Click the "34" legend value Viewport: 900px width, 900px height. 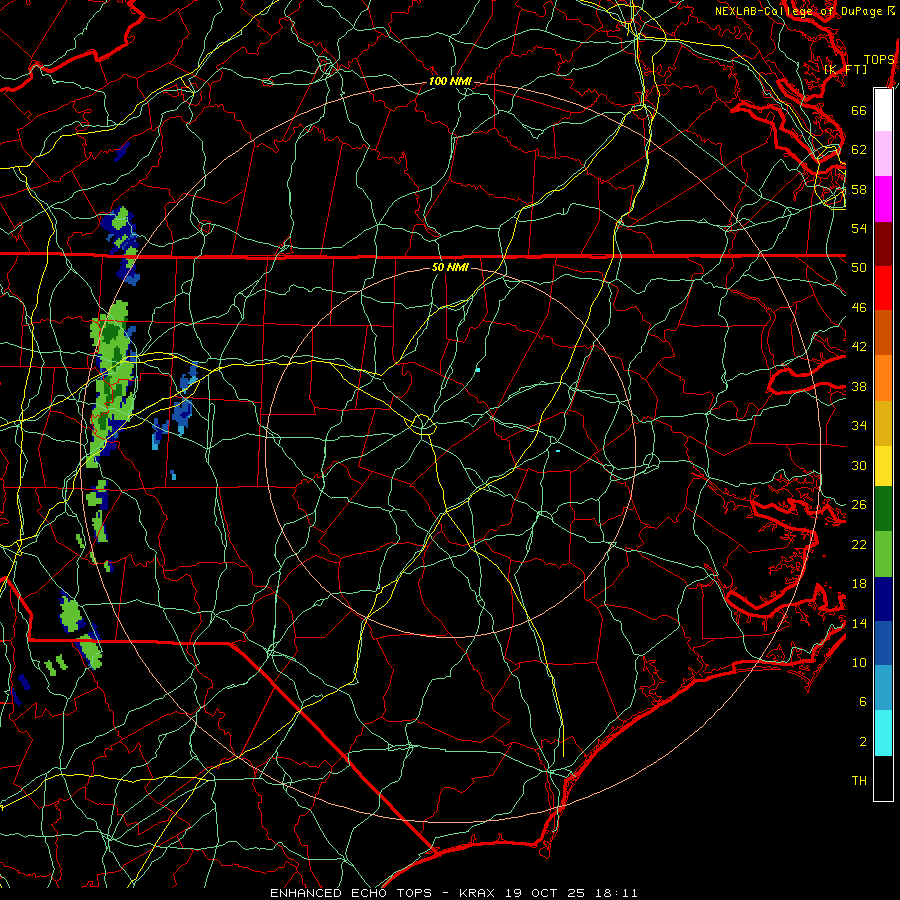[x=859, y=426]
